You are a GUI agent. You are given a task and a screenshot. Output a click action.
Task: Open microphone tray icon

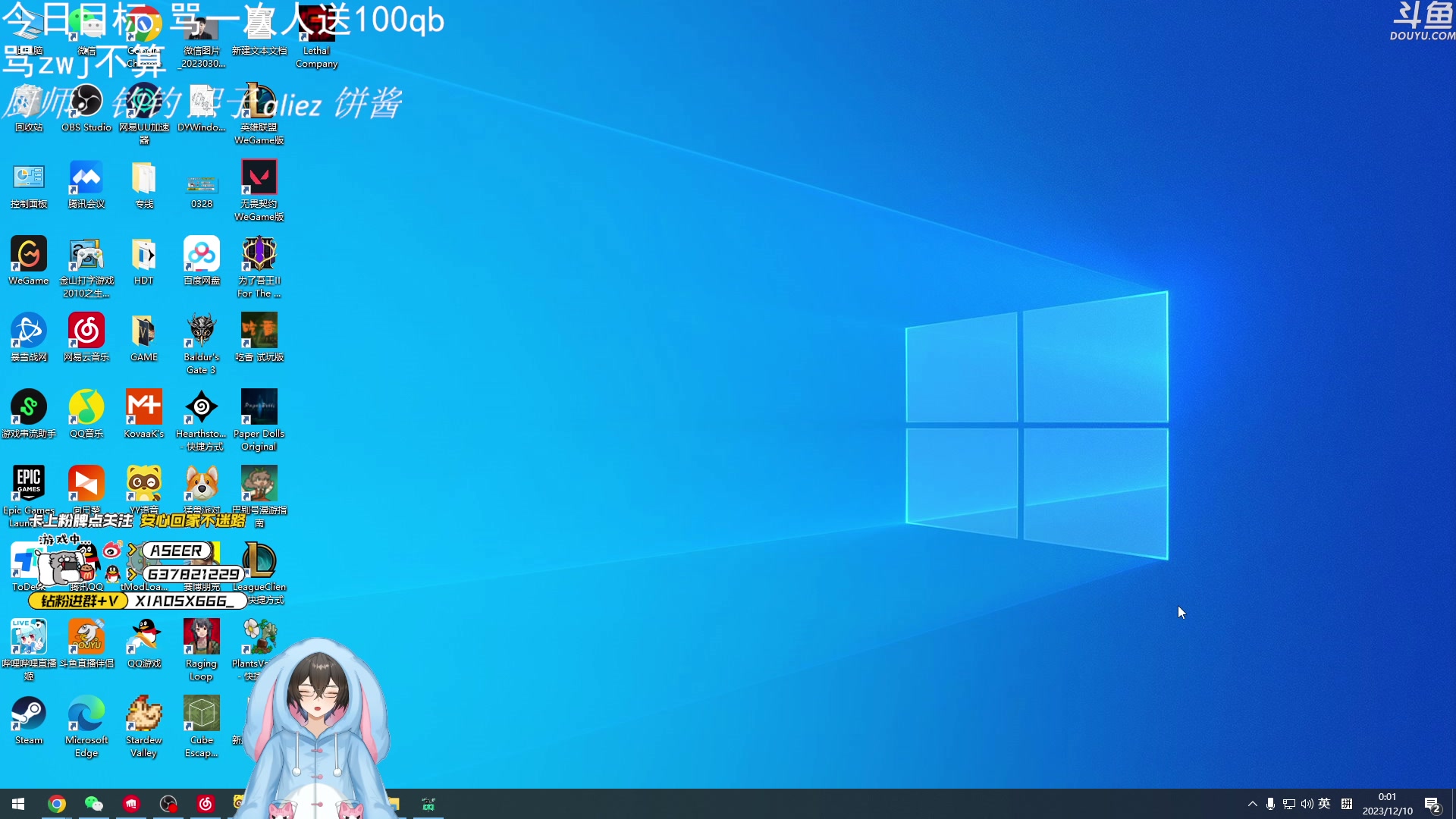pos(1271,804)
